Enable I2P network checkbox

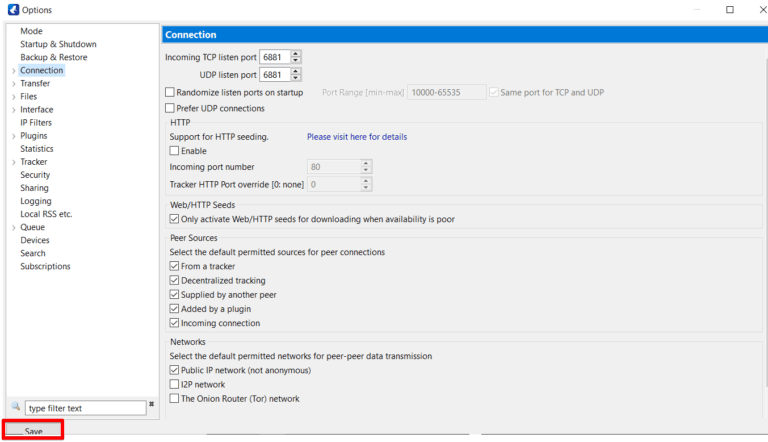pyautogui.click(x=174, y=384)
